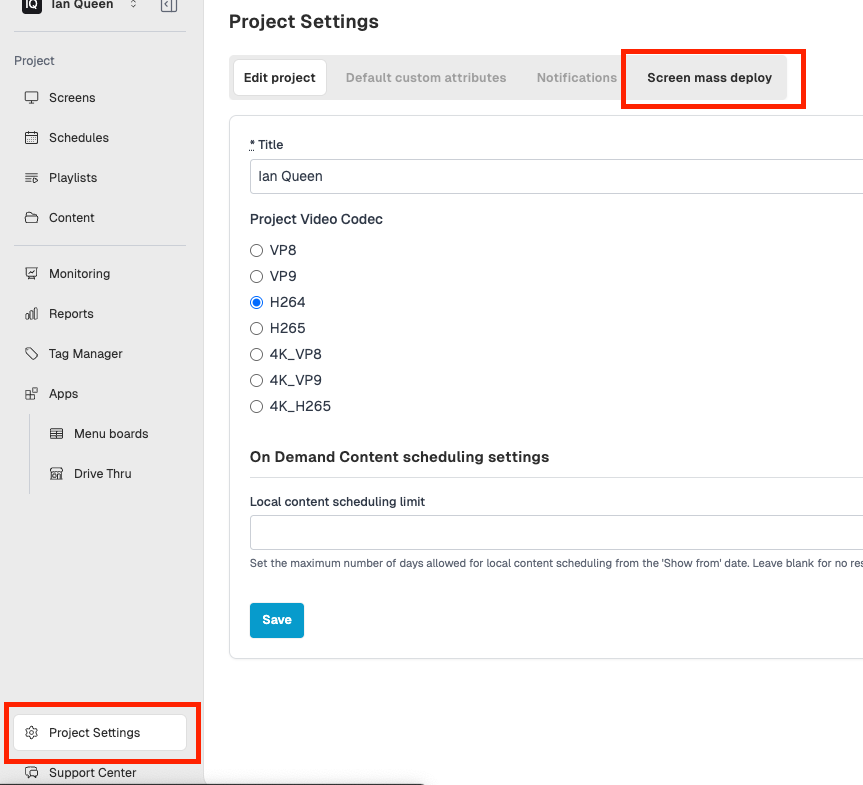Image resolution: width=863 pixels, height=785 pixels.
Task: Save the project settings
Action: (277, 620)
